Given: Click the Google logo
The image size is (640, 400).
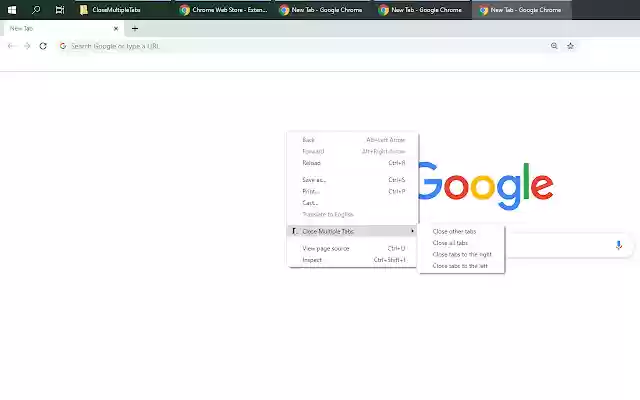Looking at the screenshot, I should 486,186.
